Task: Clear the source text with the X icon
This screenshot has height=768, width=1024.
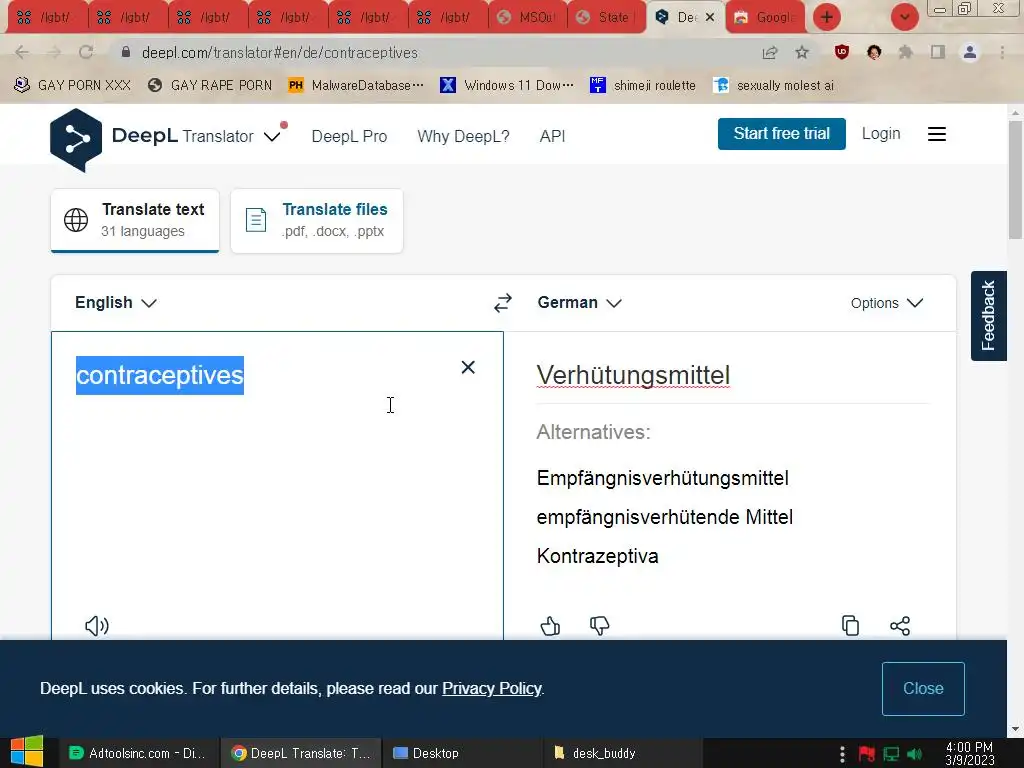Action: pos(468,367)
